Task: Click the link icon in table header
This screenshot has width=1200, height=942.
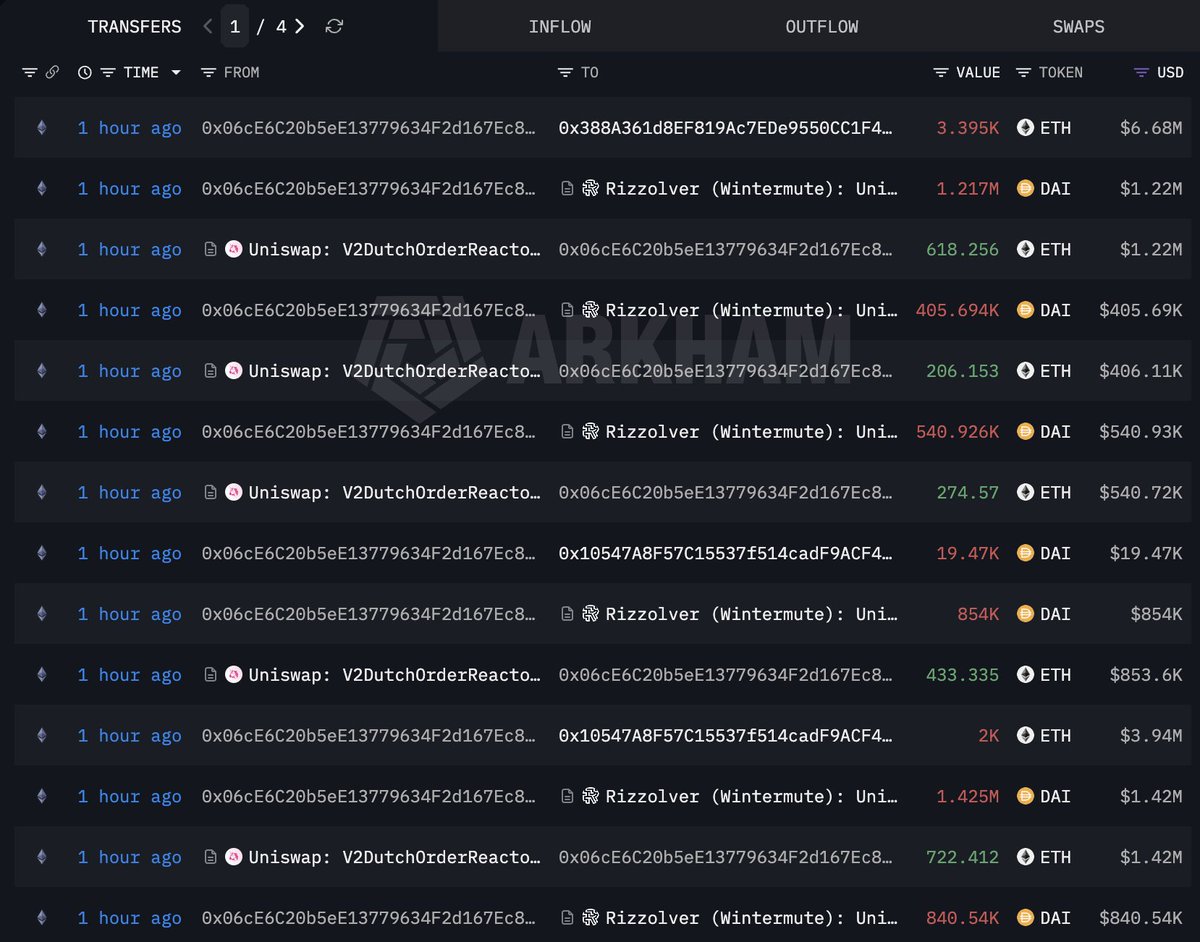Action: click(x=52, y=72)
